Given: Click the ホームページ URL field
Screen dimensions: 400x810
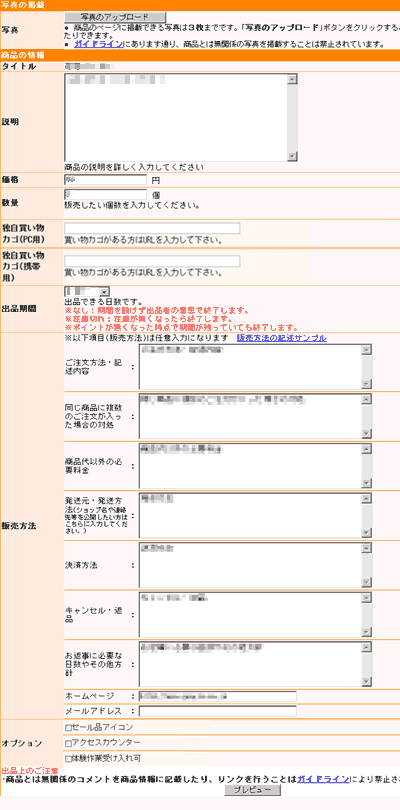Looking at the screenshot, I should click(x=218, y=696).
